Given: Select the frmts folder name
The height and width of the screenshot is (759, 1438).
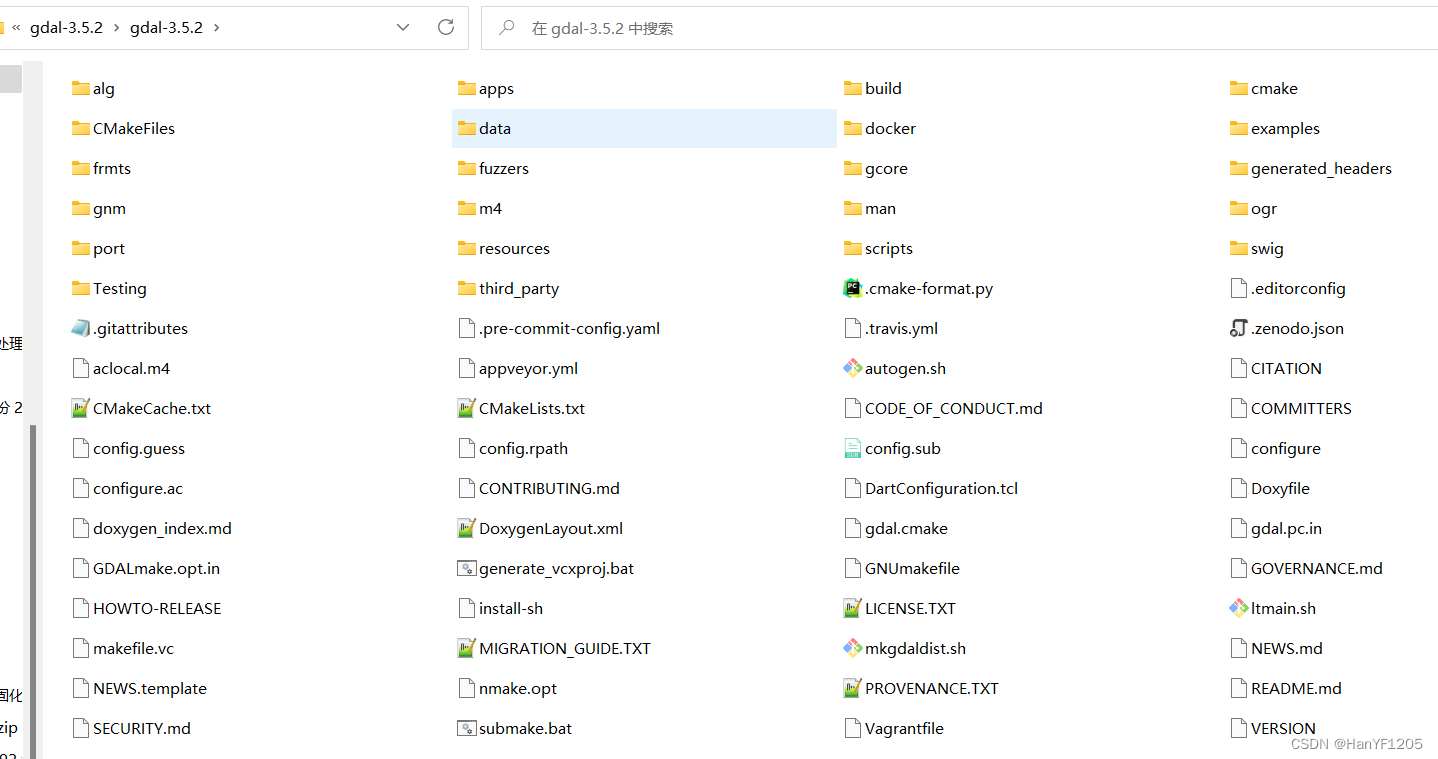Looking at the screenshot, I should [112, 168].
